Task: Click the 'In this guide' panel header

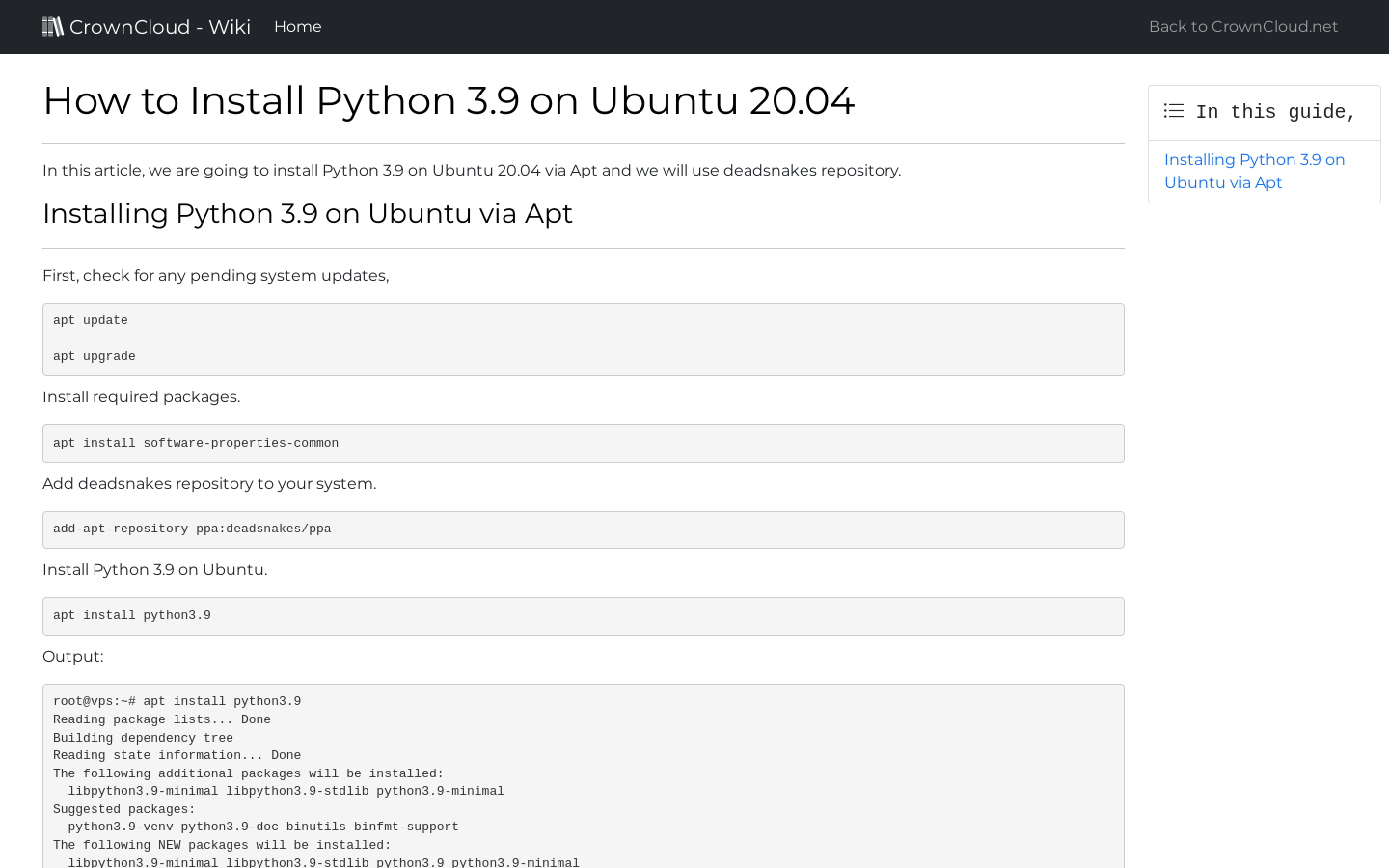Action: pos(1264,111)
